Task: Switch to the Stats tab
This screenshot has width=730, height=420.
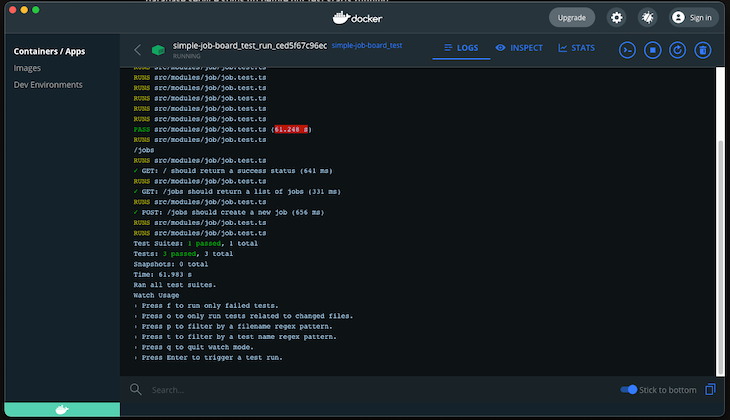Action: click(576, 48)
